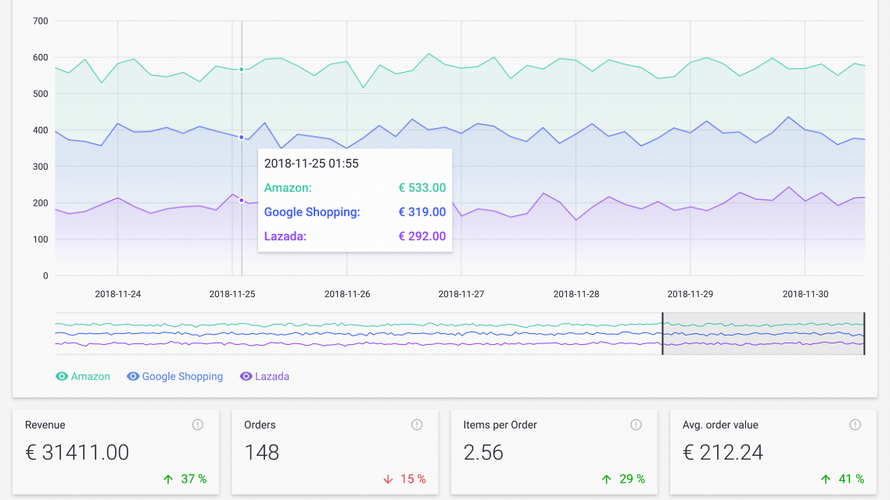This screenshot has height=500, width=890.
Task: Hide the Amazon series via eye icon
Action: pos(62,377)
